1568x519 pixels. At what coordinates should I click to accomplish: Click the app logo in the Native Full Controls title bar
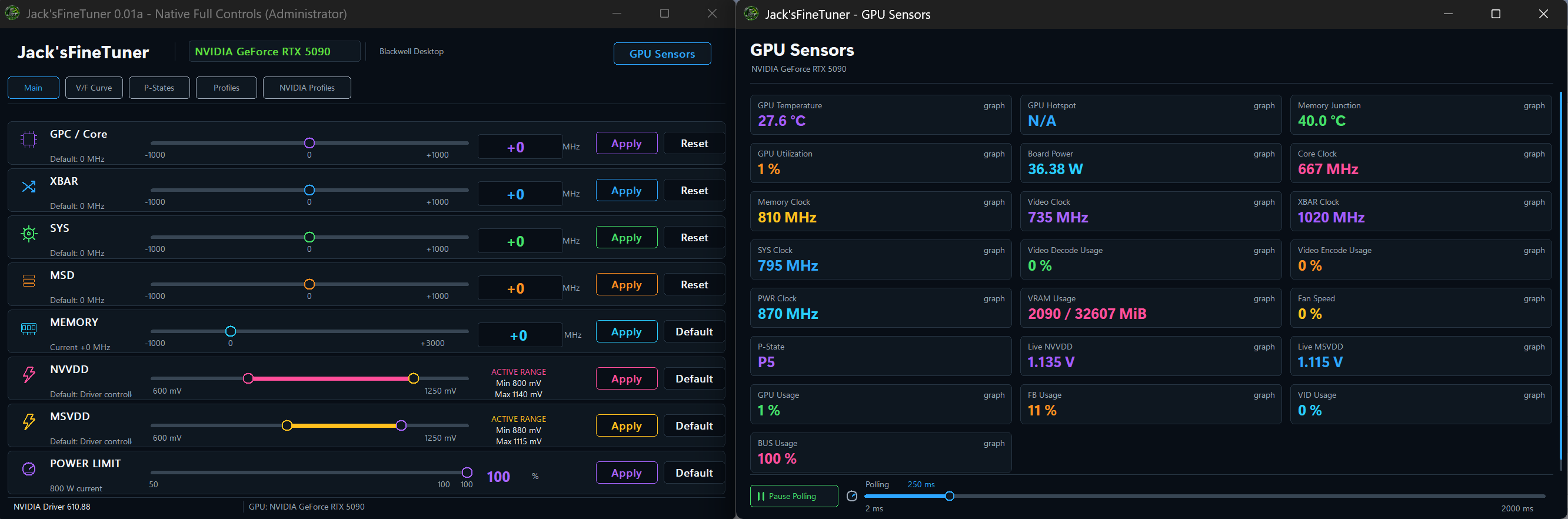(12, 14)
